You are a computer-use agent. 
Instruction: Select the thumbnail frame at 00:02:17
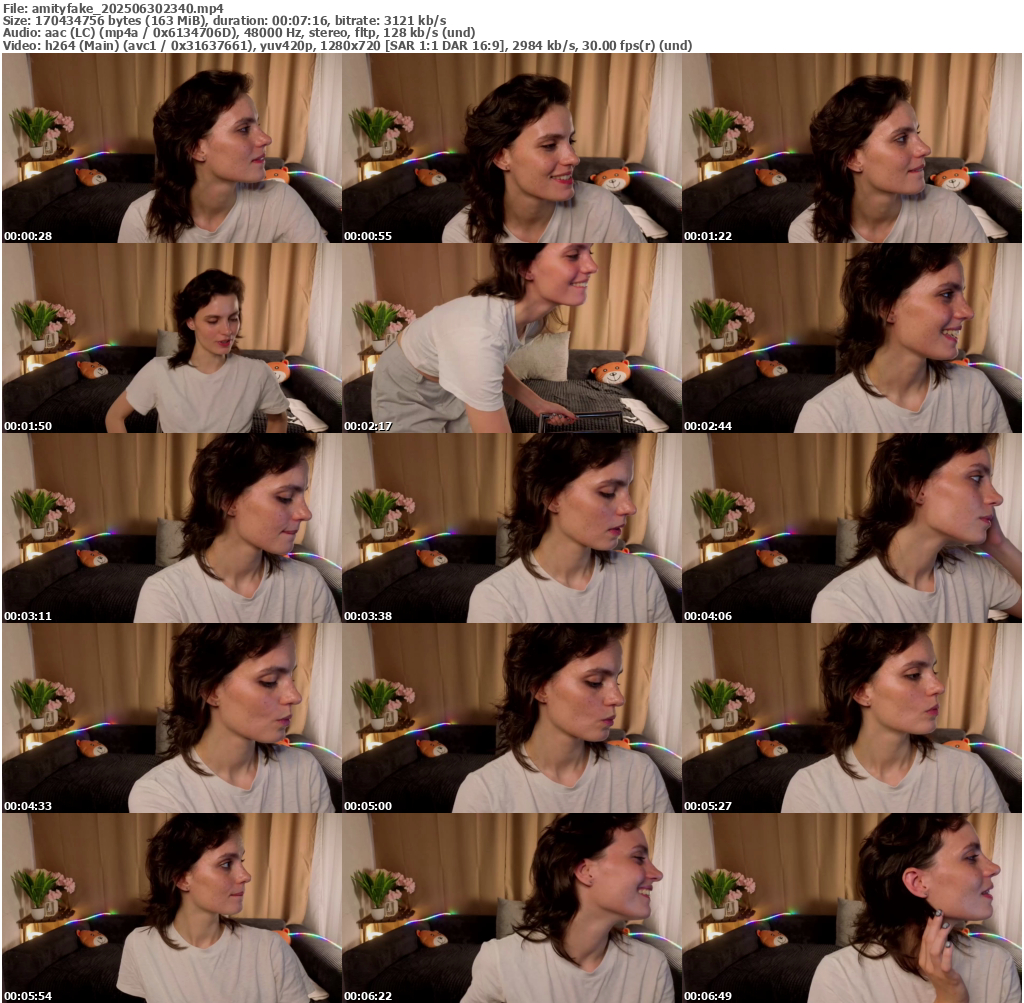[x=512, y=338]
